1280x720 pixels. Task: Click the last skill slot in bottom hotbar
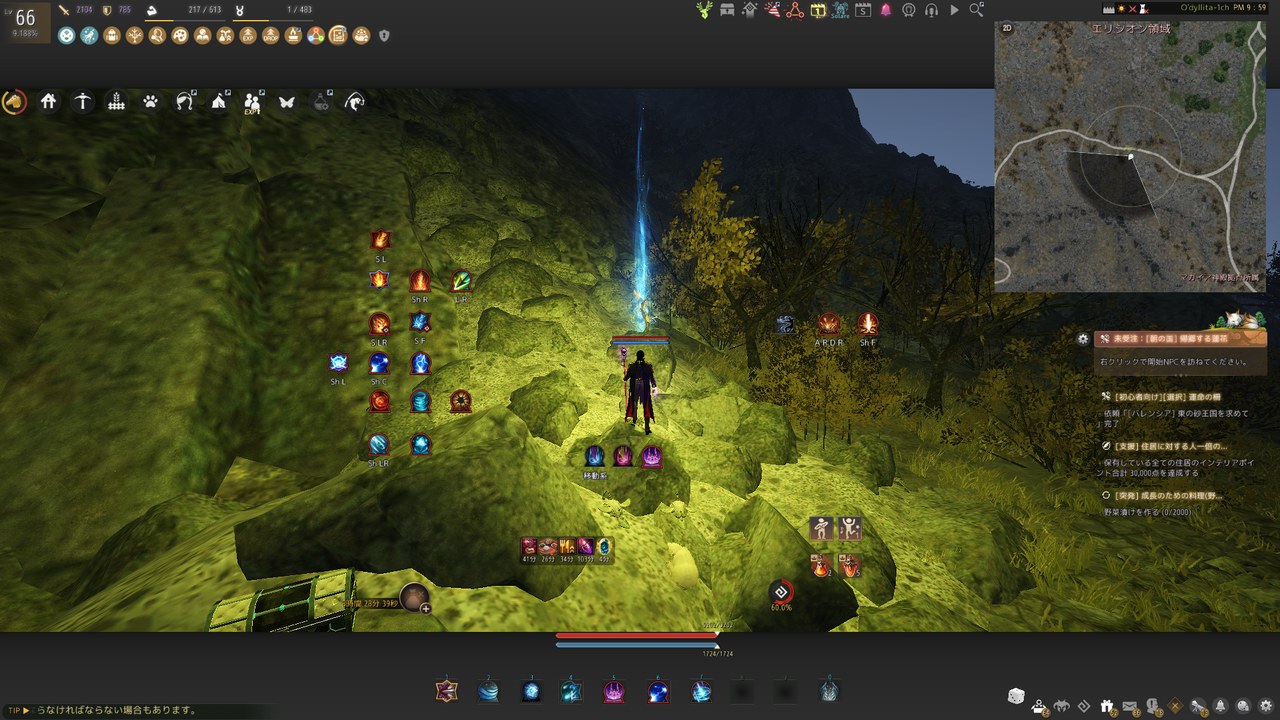[829, 691]
